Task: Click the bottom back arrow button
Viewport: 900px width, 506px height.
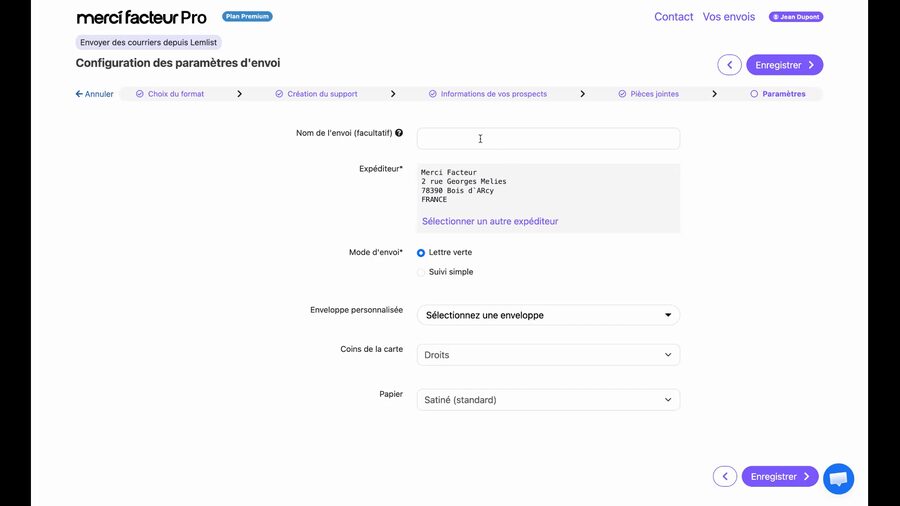Action: [x=724, y=477]
